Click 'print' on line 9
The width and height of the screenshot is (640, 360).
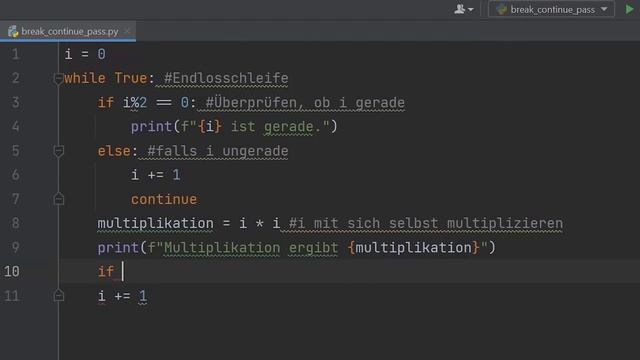coord(118,247)
